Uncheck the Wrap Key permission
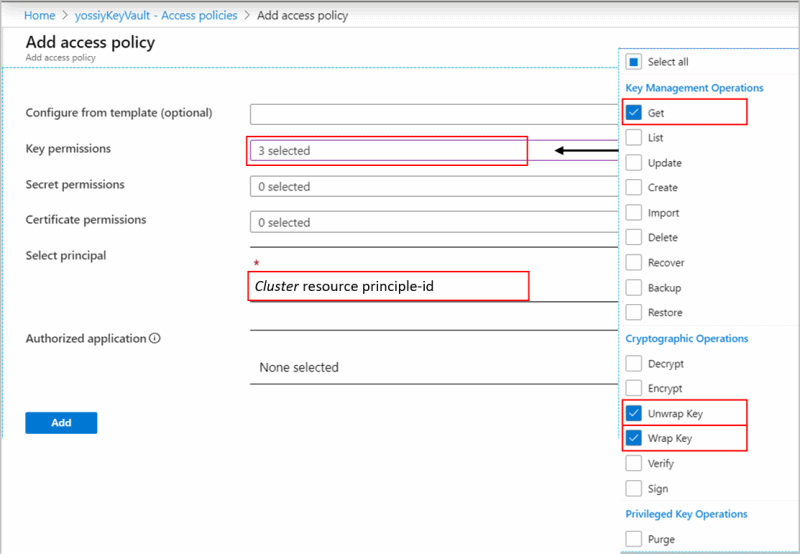The height and width of the screenshot is (554, 800). (634, 438)
